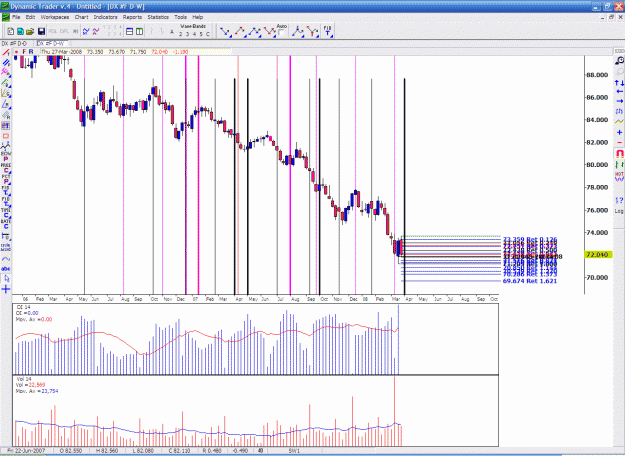Viewport: 625px width, 456px height.
Task: Select the blue crosshair plus tool
Action: [6, 289]
